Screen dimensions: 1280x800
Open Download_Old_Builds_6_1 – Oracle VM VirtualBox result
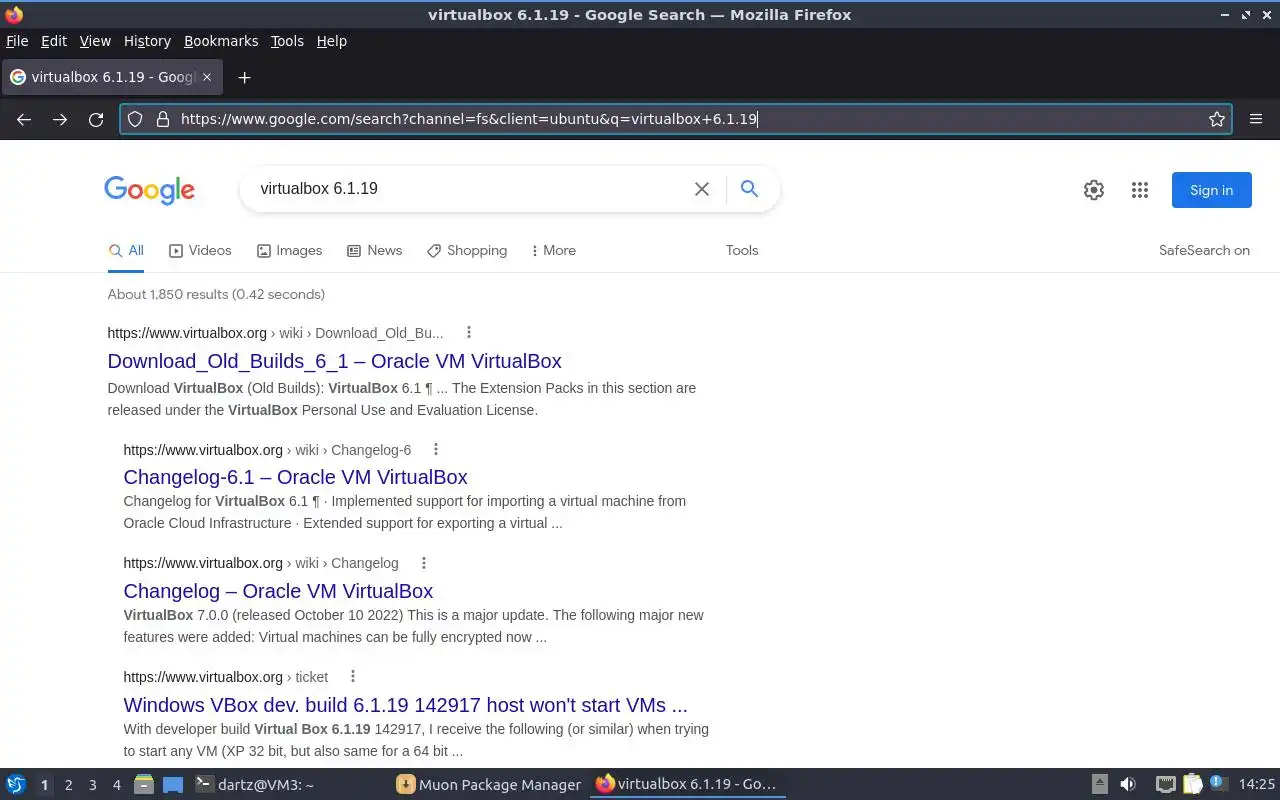coord(334,361)
